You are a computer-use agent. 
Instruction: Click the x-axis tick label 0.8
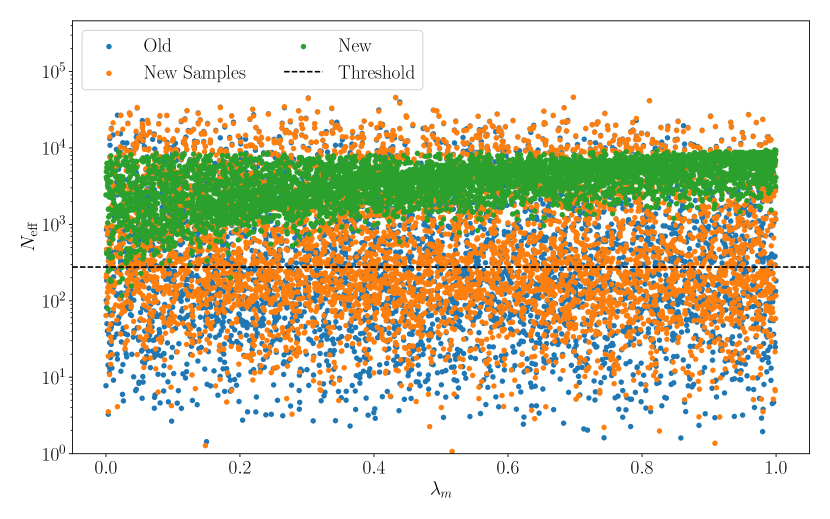(x=642, y=468)
